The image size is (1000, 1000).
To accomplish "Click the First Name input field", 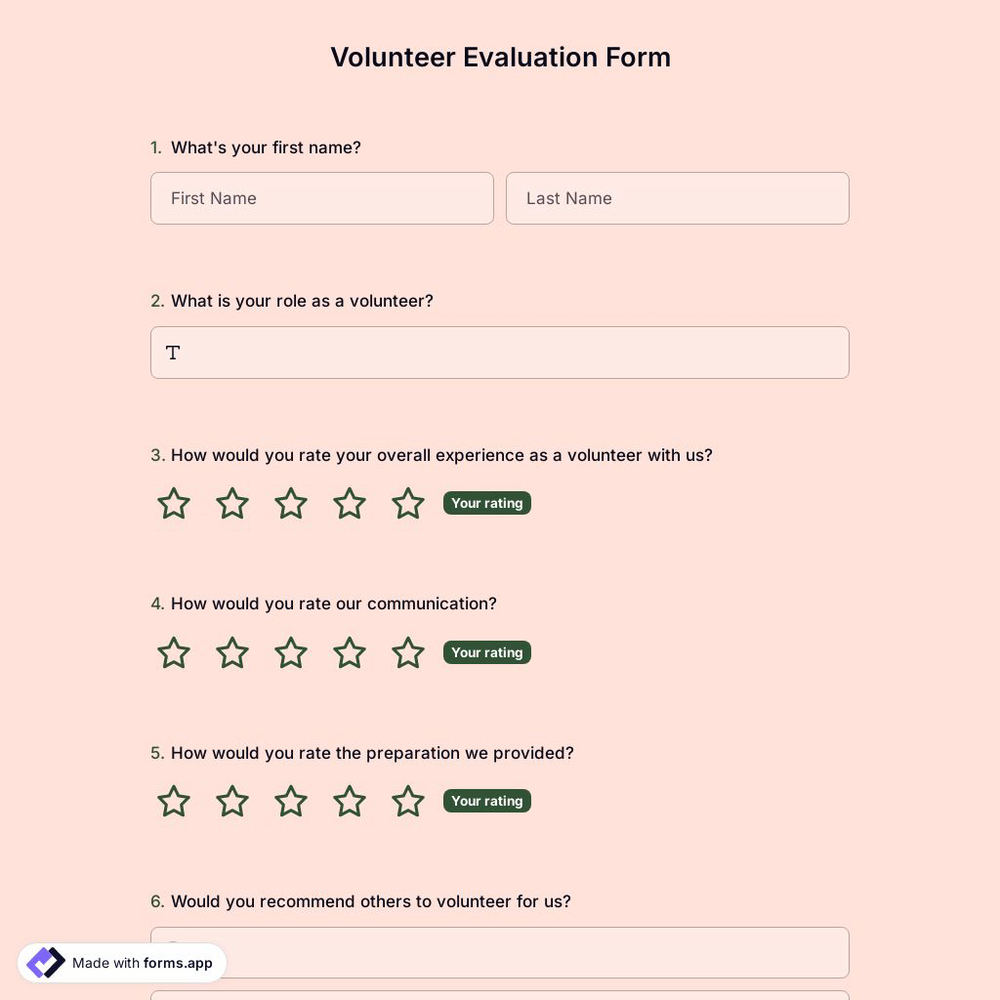I will 322,198.
